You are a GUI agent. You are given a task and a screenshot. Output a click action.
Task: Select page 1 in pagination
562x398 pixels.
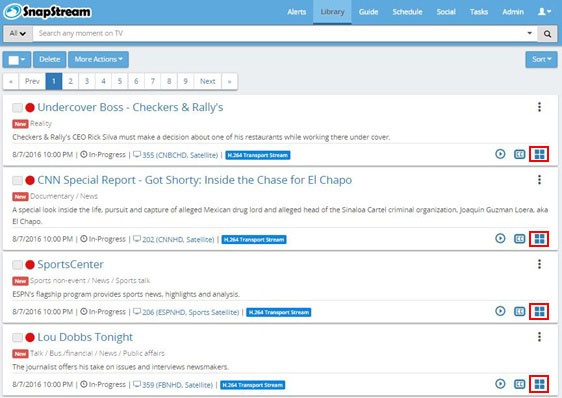pos(54,81)
